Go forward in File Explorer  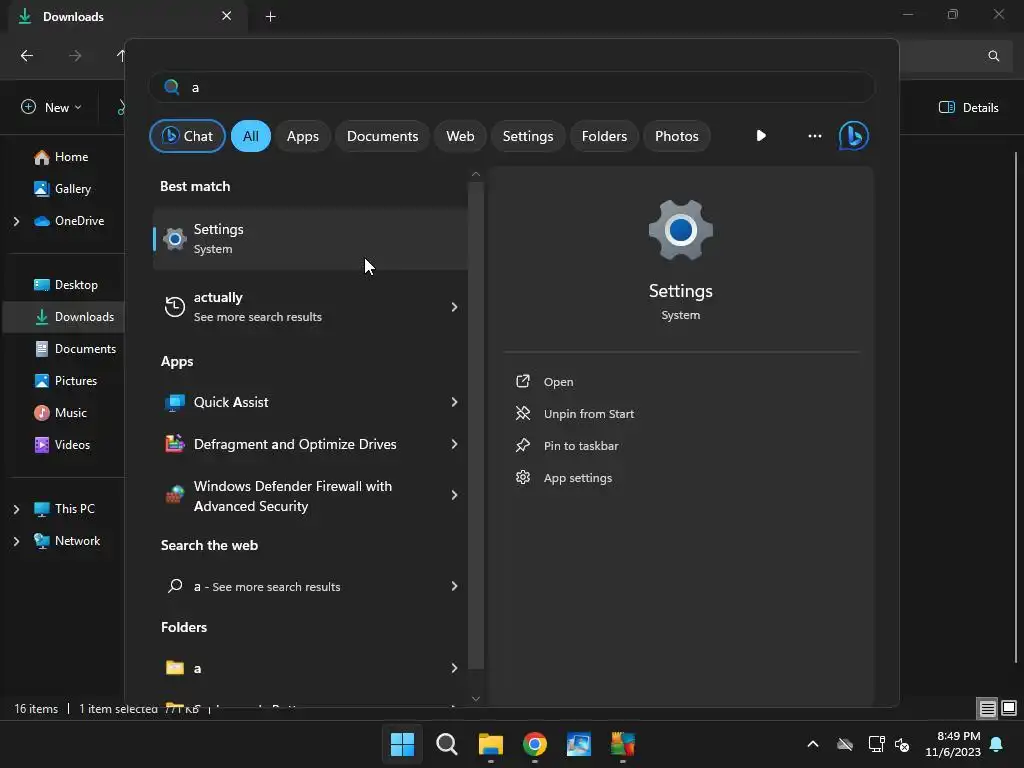(x=75, y=56)
